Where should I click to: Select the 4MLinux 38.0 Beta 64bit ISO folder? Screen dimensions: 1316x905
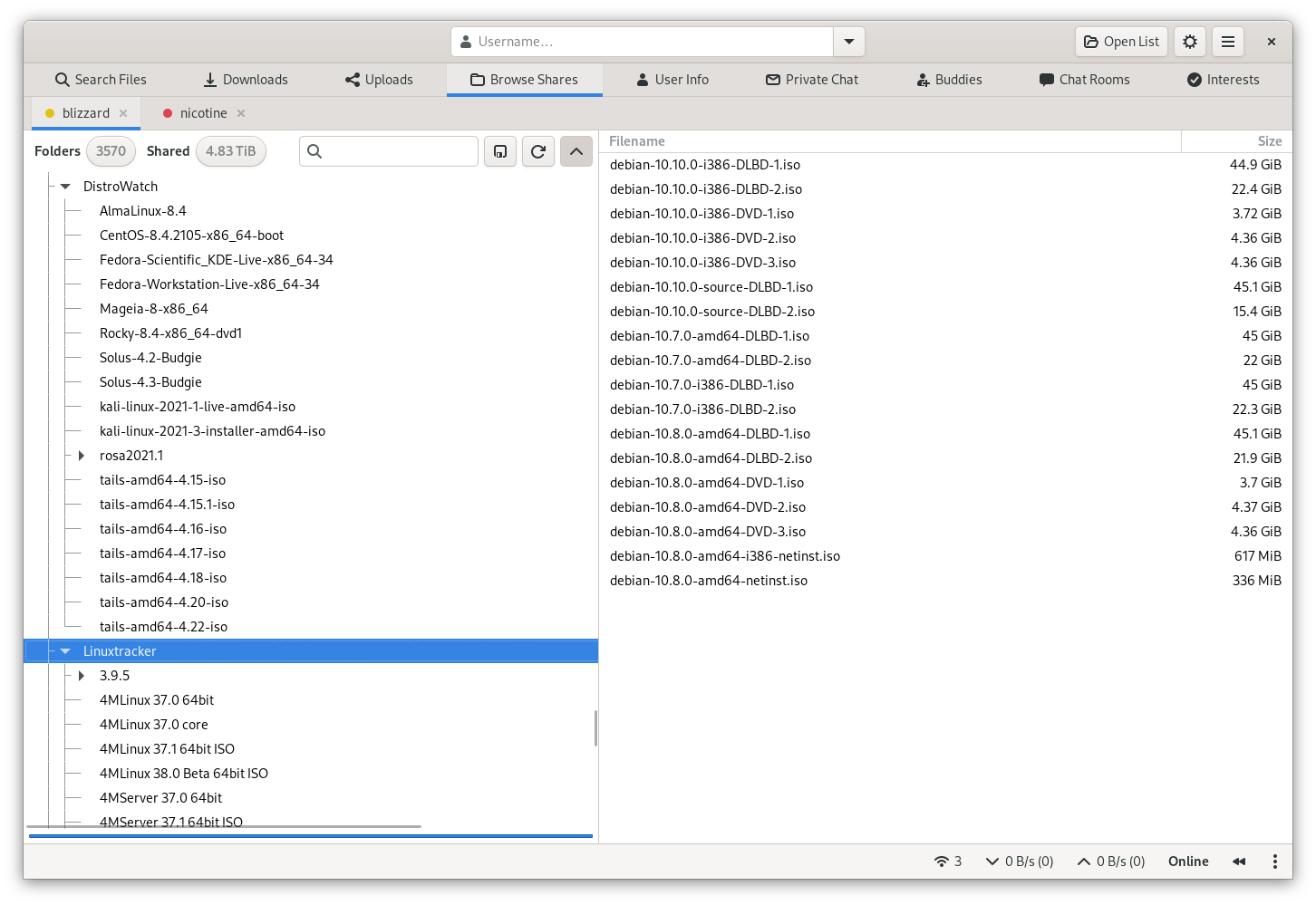point(184,774)
